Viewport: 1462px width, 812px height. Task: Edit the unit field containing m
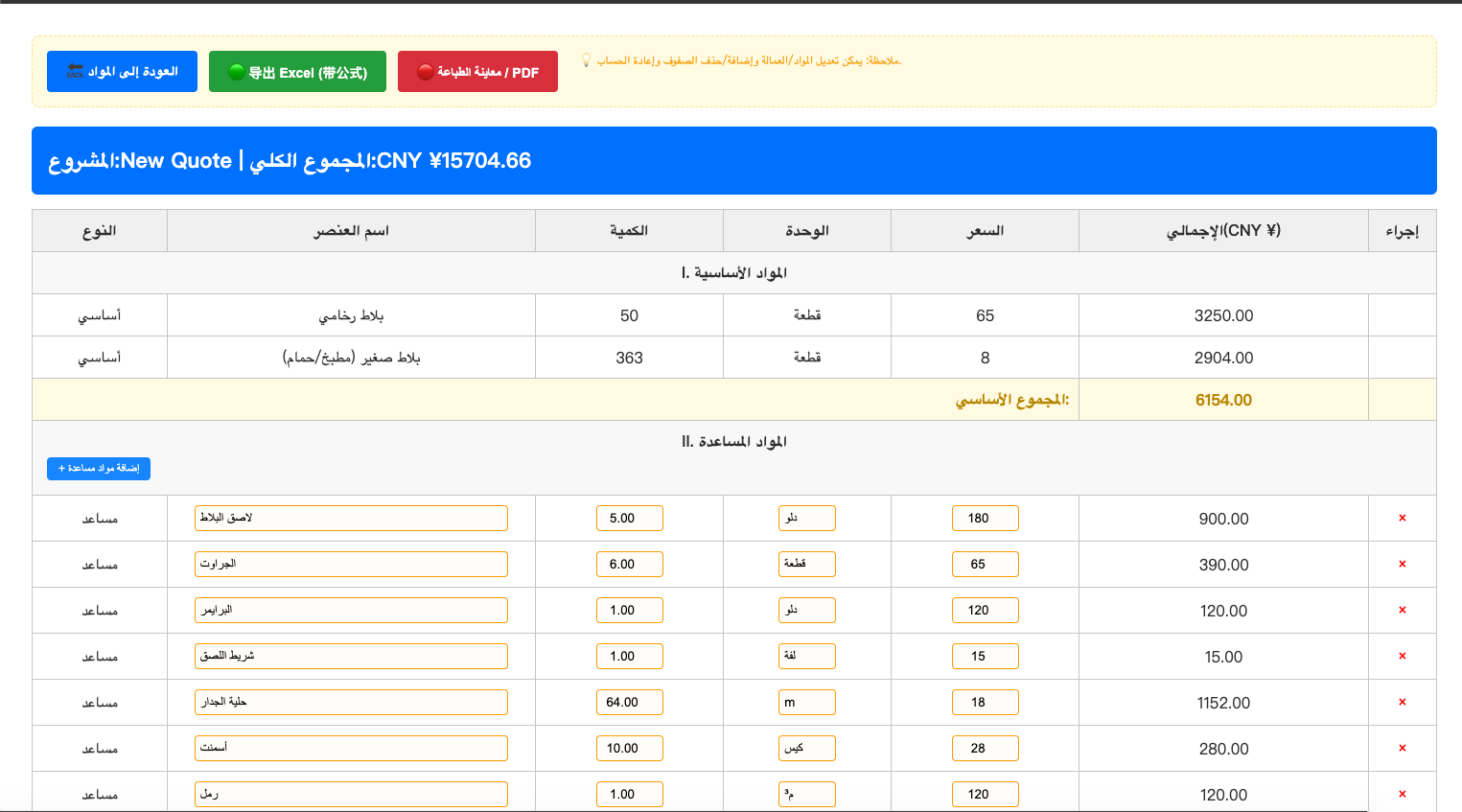806,702
